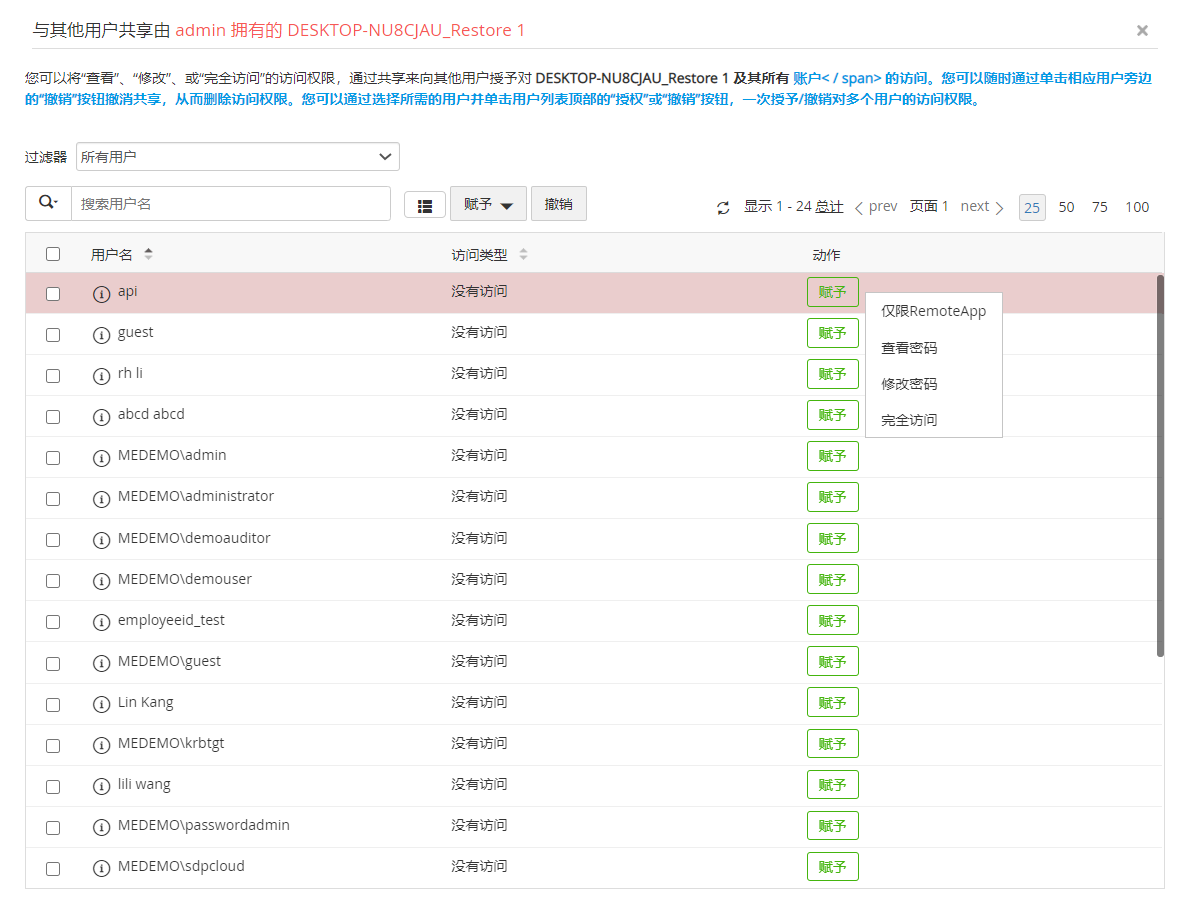The width and height of the screenshot is (1183, 899).
Task: Go to next page
Action: tap(982, 207)
